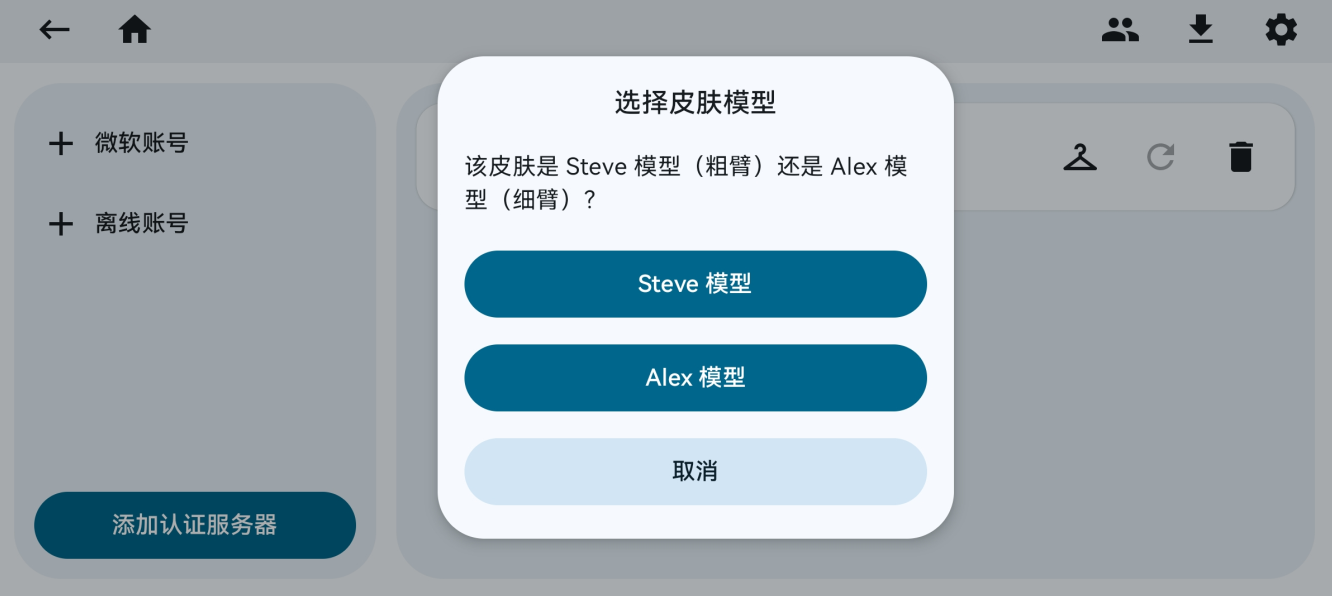Click the plus icon beside 离线账号

click(61, 224)
